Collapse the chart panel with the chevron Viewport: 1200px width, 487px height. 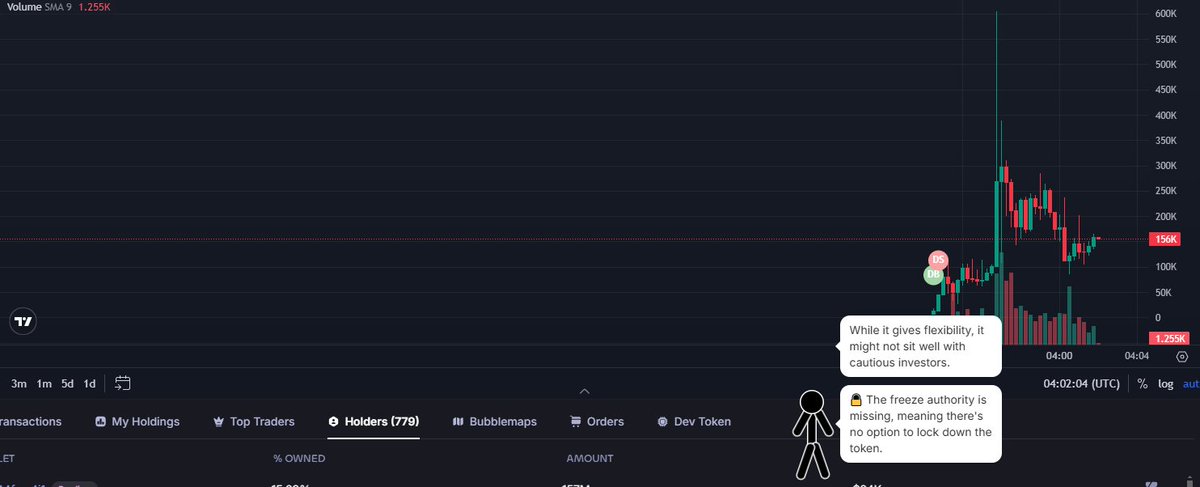click(x=585, y=391)
